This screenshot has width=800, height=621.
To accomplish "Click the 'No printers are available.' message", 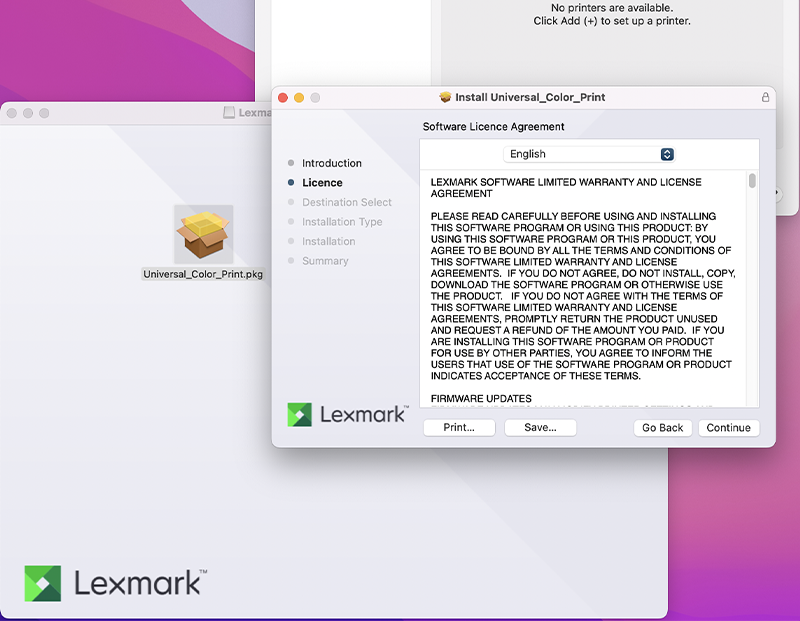I will point(612,8).
